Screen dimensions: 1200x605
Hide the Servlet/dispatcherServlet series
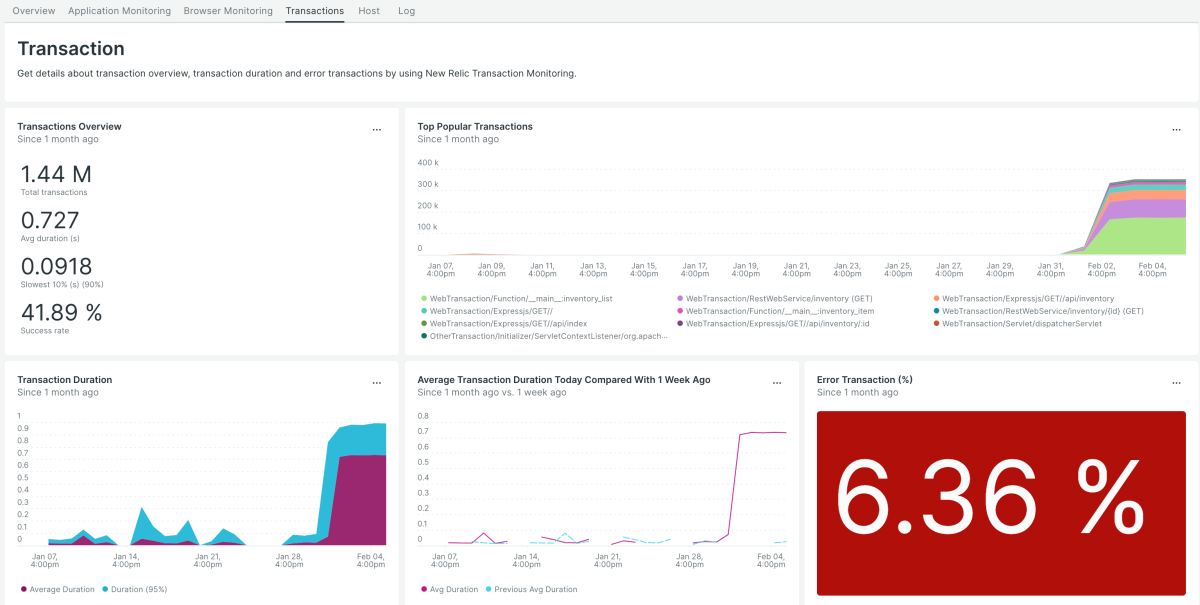[1021, 324]
